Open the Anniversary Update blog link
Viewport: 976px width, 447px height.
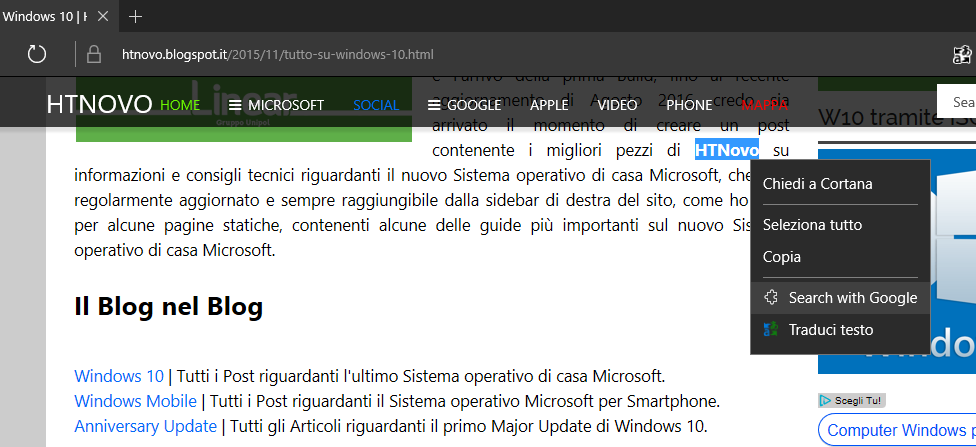[x=146, y=426]
